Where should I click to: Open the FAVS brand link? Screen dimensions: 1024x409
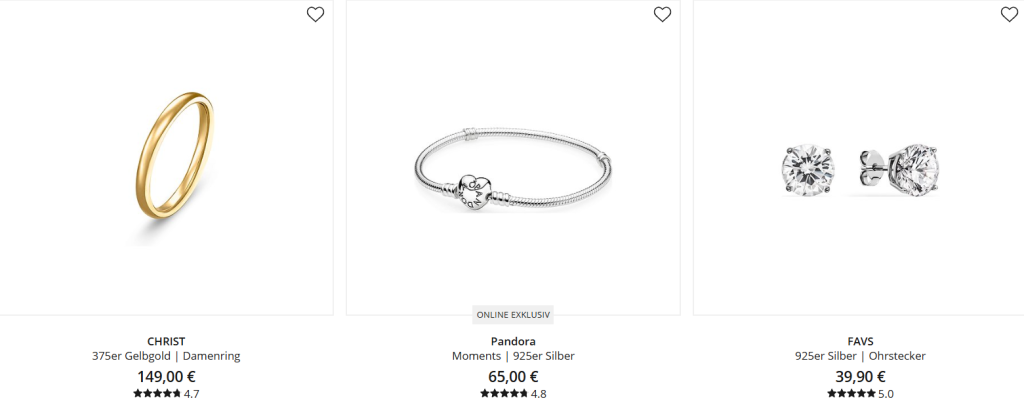coord(860,341)
